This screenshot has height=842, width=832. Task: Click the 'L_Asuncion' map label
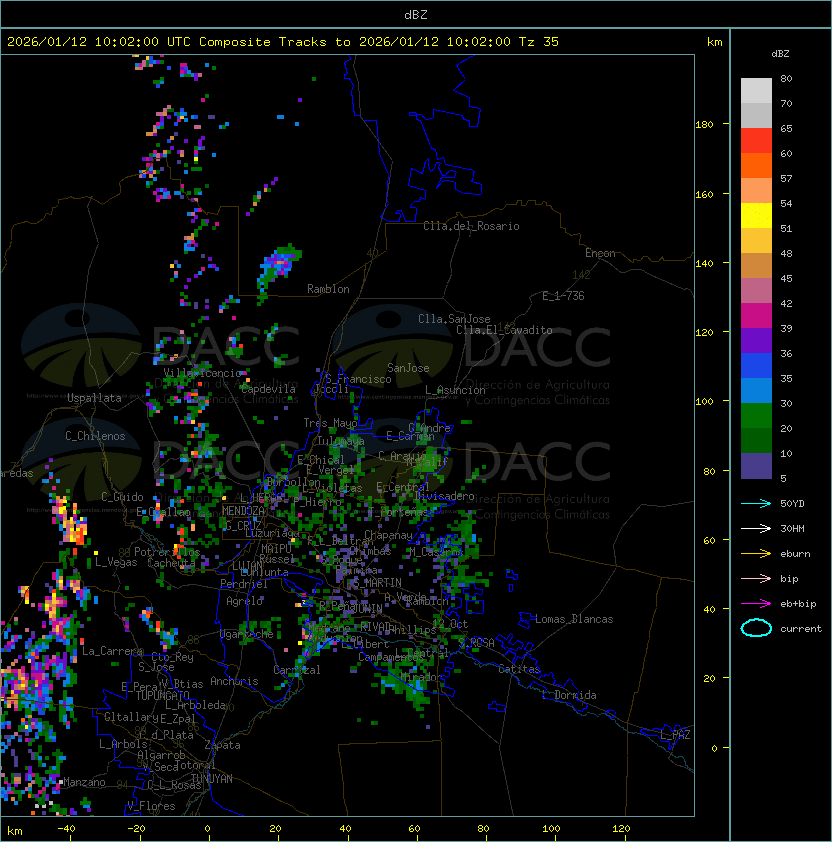(x=455, y=390)
